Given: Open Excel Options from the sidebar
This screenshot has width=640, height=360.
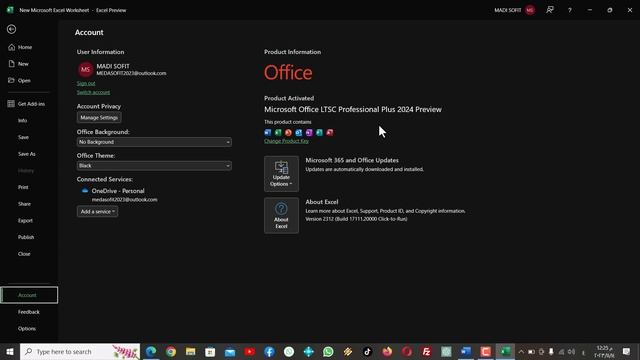Looking at the screenshot, I should click(x=27, y=329).
